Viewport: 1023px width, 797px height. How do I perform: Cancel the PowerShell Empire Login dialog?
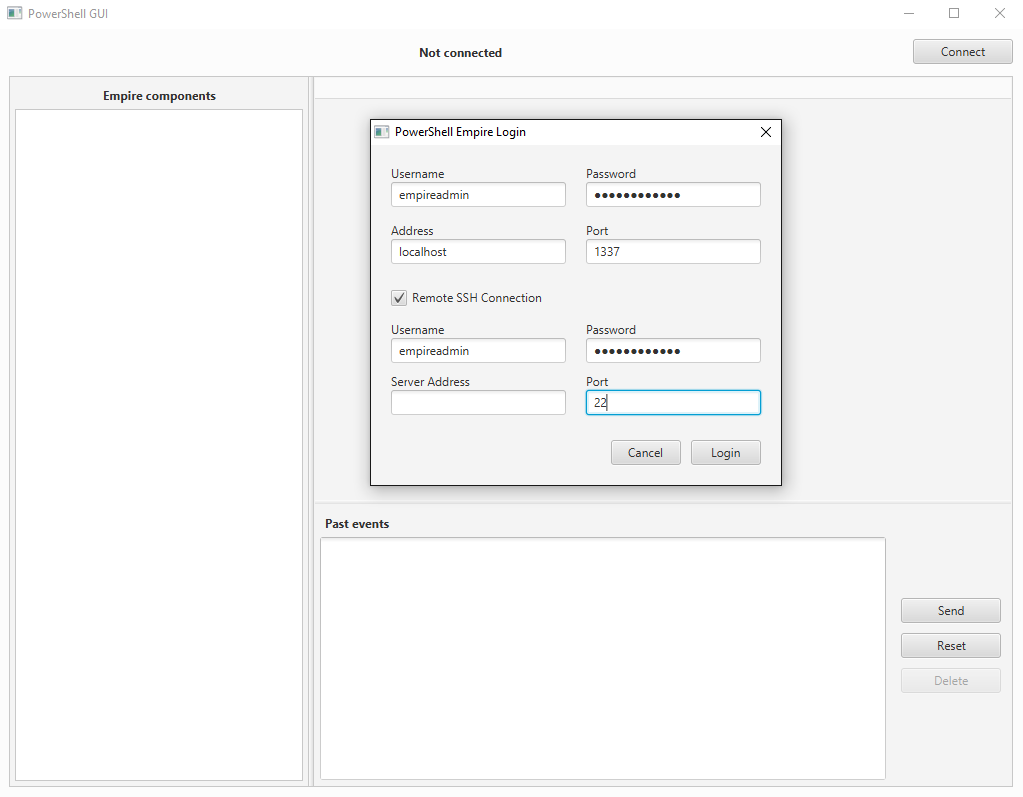point(645,453)
